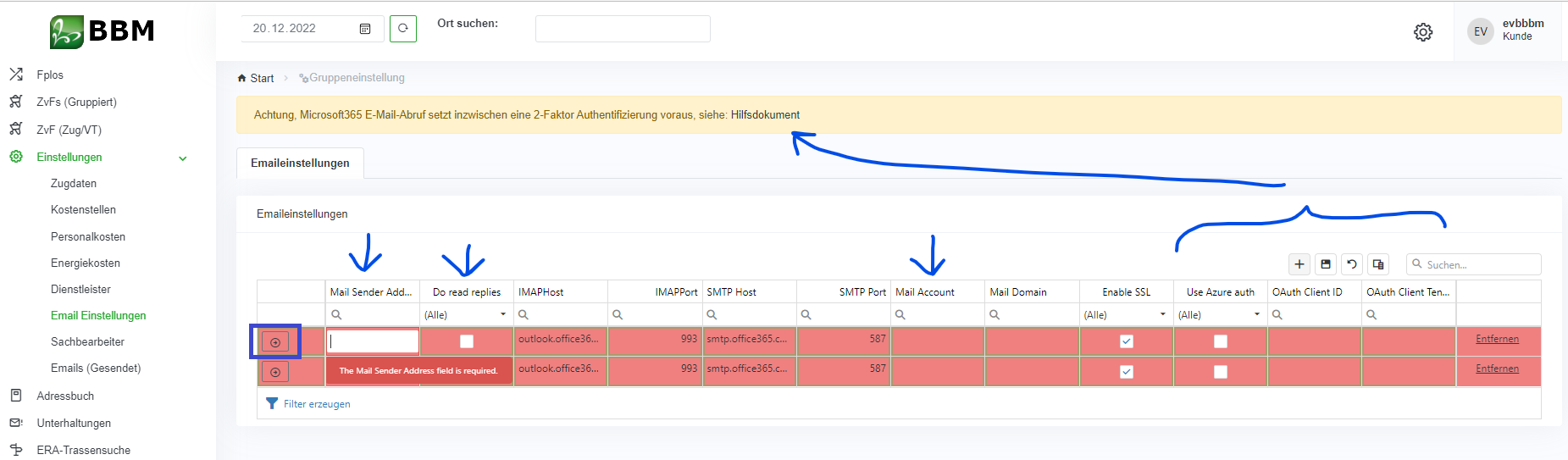Open the Enable SSL filter dropdown
The image size is (1568, 460).
coord(1162,314)
